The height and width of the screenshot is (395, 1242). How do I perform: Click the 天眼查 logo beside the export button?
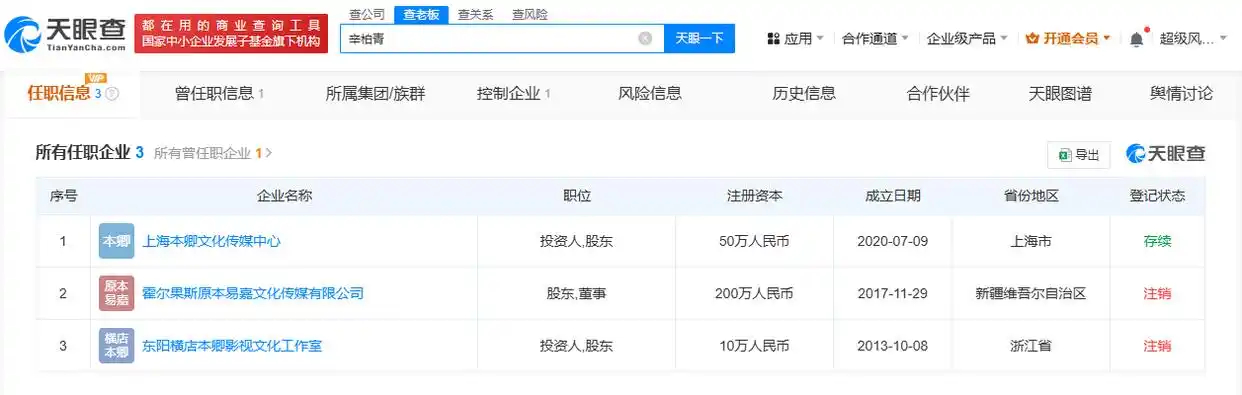click(1166, 154)
